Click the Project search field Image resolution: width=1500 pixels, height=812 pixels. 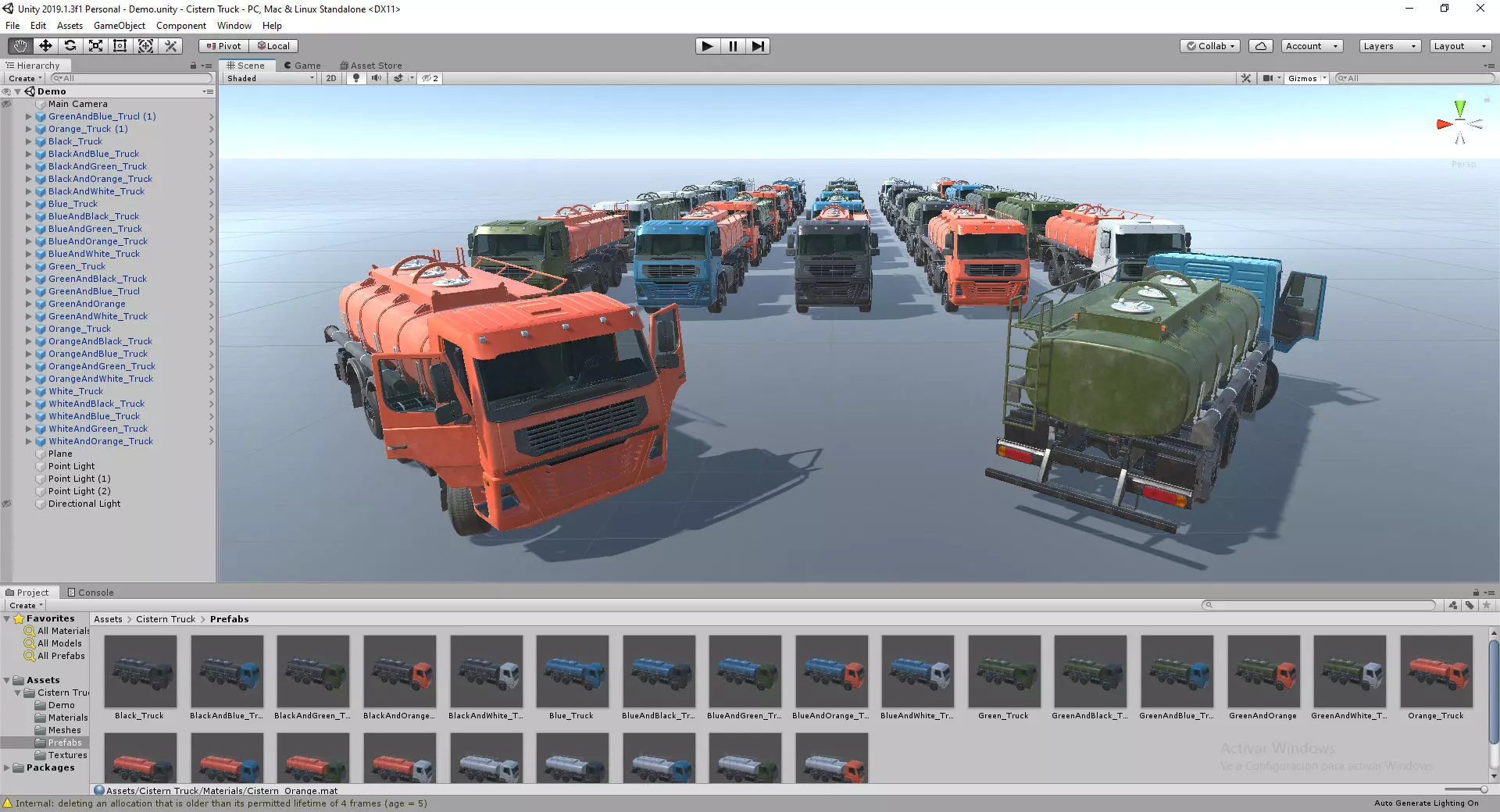click(x=1318, y=605)
